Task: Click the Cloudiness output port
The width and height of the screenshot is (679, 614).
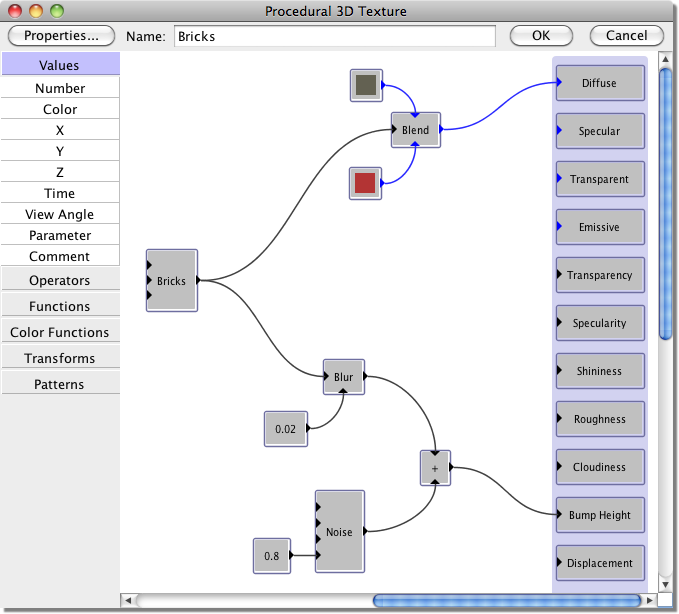Action: (600, 467)
